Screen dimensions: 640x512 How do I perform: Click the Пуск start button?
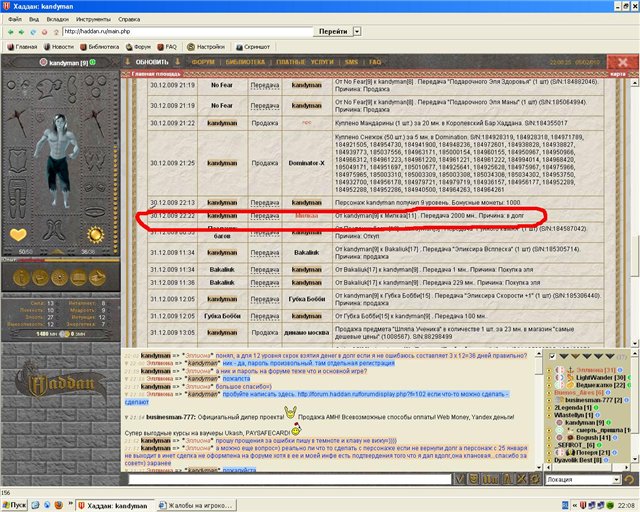20,504
